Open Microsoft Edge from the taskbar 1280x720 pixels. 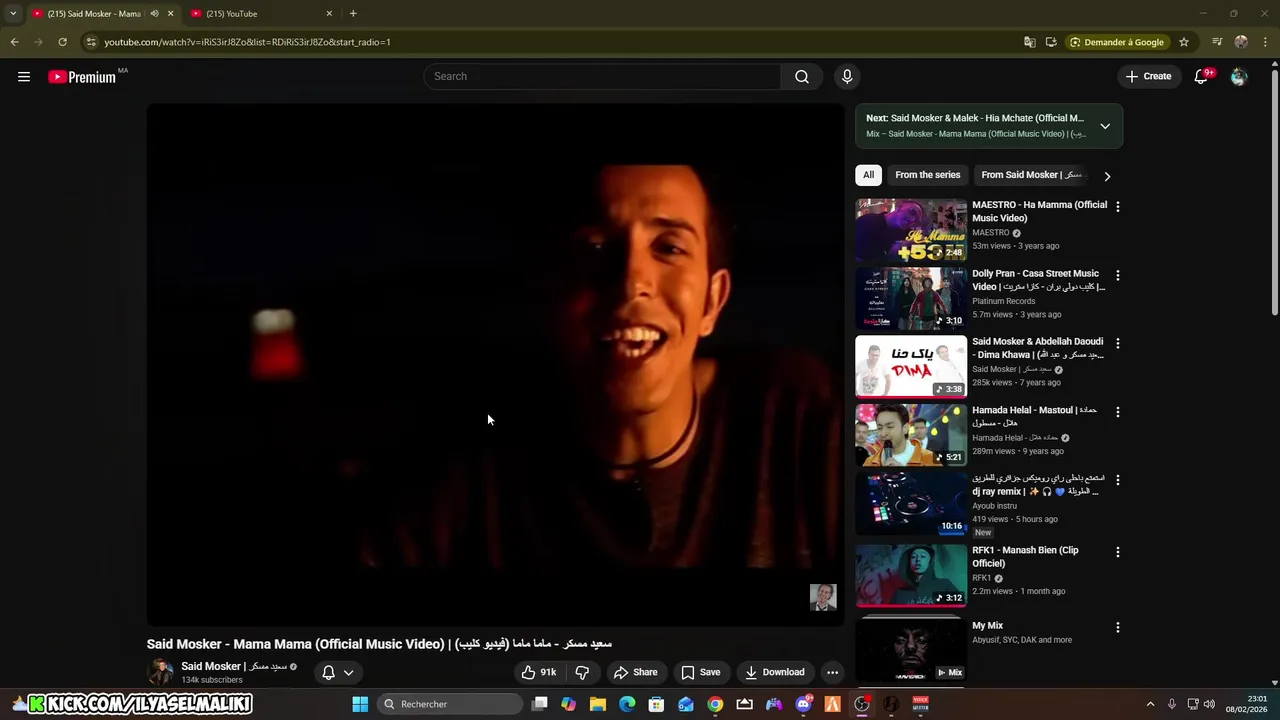coord(627,704)
